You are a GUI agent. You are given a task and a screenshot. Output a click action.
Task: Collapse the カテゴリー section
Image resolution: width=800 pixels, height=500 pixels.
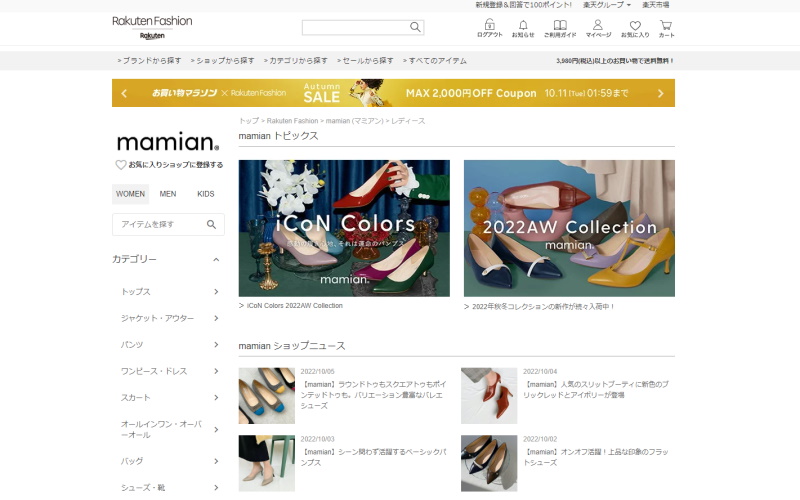216,260
